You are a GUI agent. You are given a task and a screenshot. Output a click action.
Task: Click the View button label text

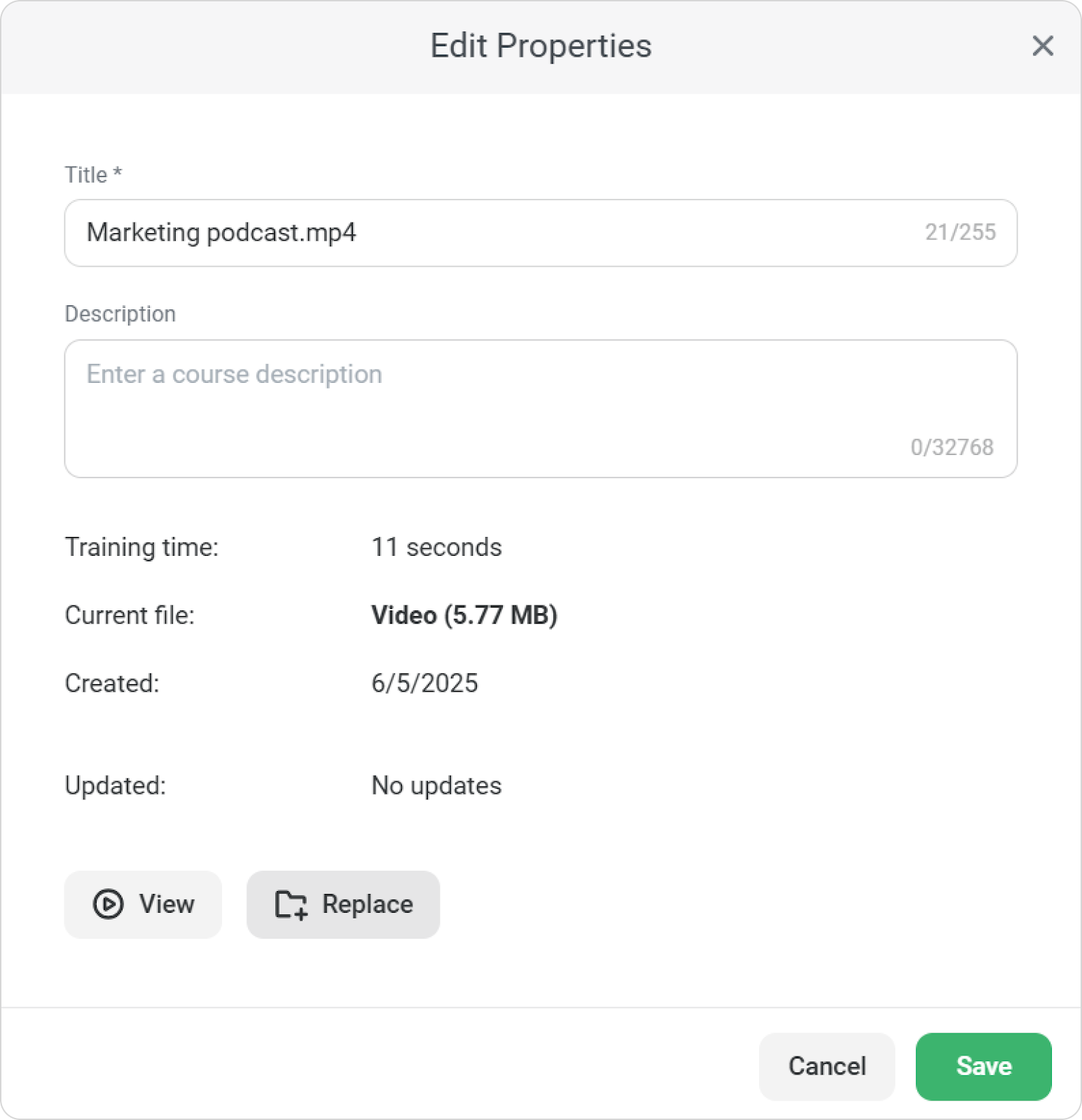[x=167, y=904]
